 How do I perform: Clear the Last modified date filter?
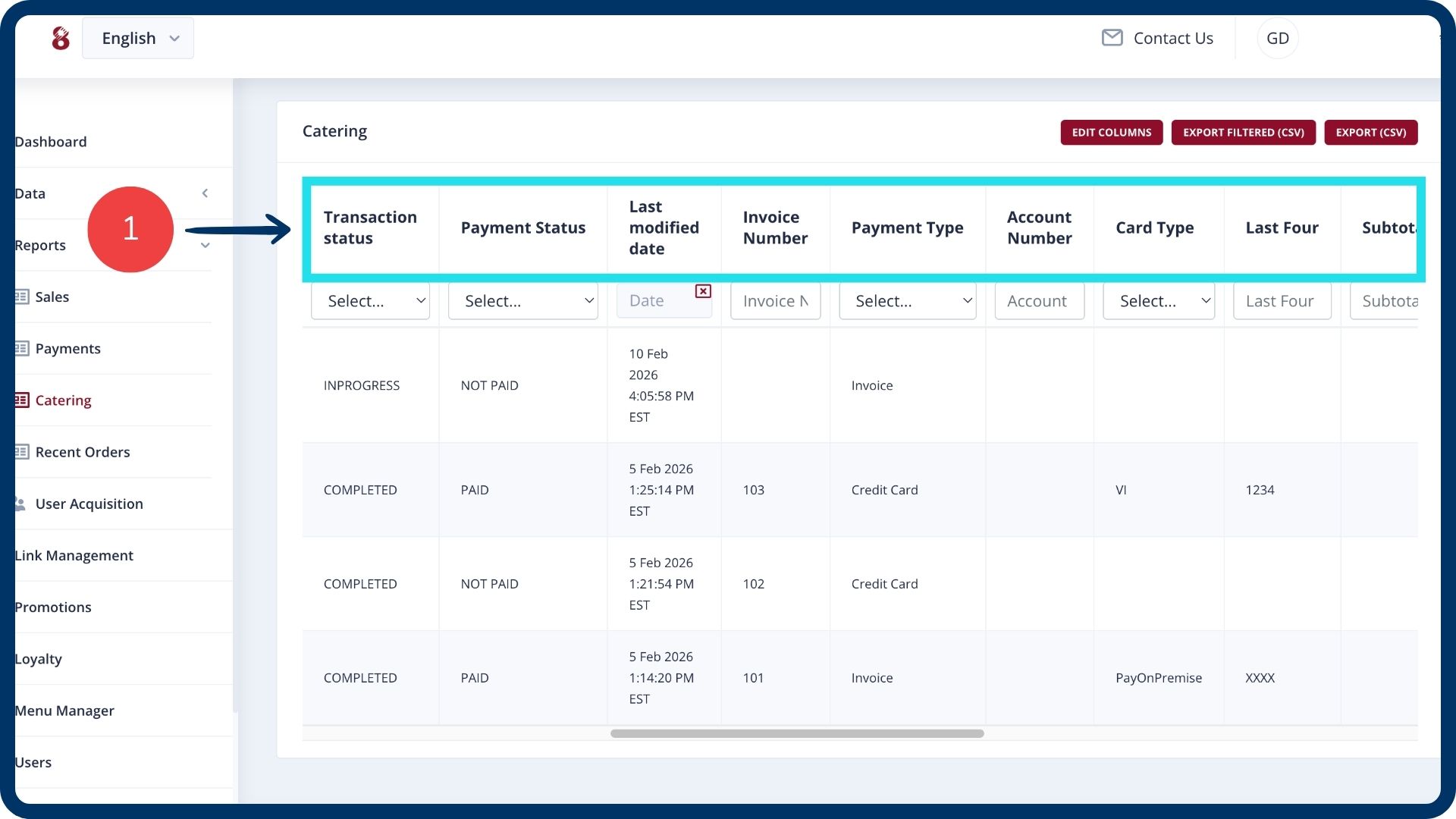pyautogui.click(x=703, y=291)
